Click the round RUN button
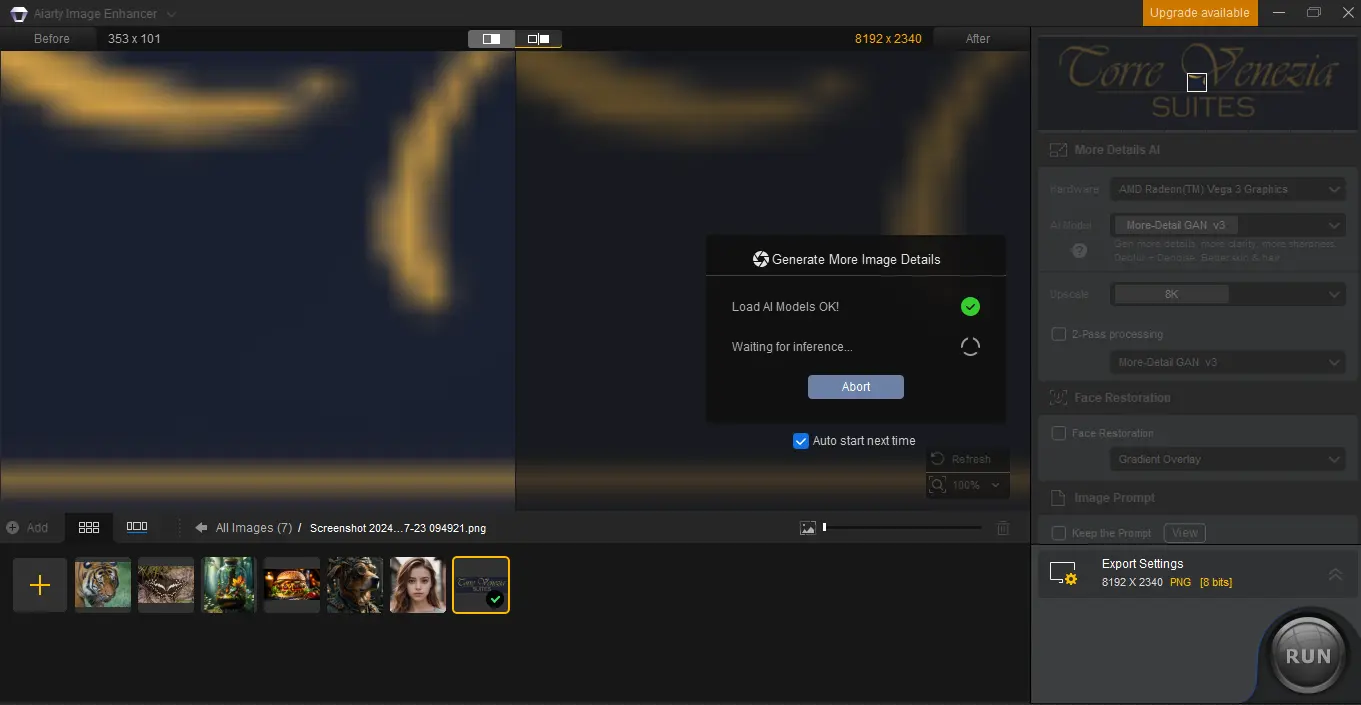Viewport: 1361px width, 705px height. click(x=1308, y=656)
